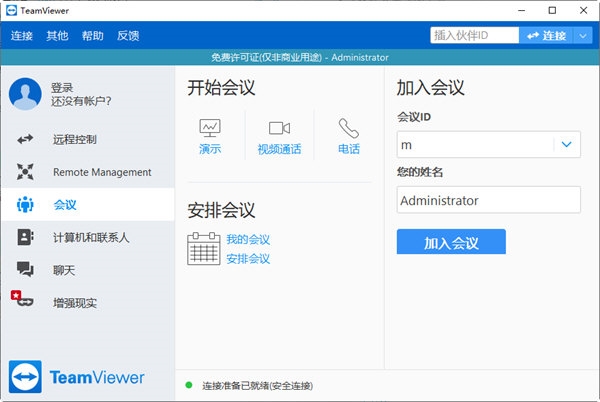Focus the 插入伙伴ID input field
Viewport: 600px width, 402px height.
pyautogui.click(x=474, y=36)
